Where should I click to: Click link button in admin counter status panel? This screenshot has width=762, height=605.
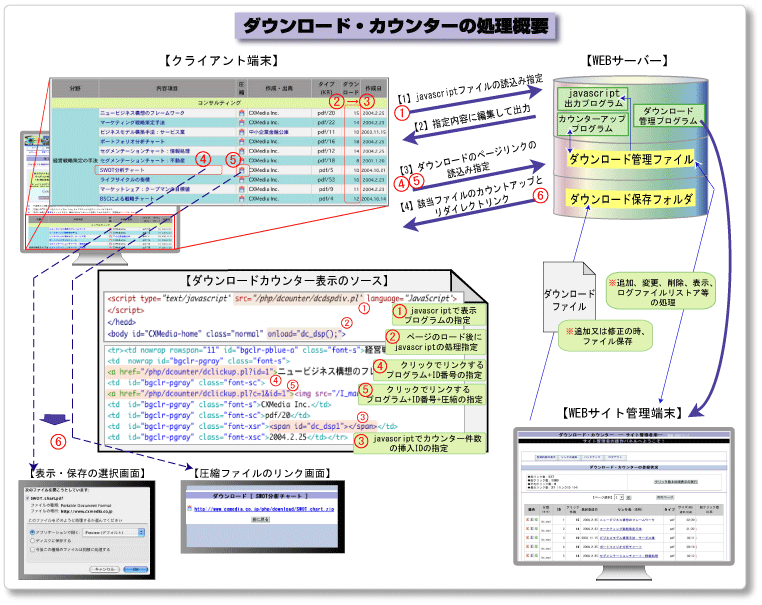676,482
